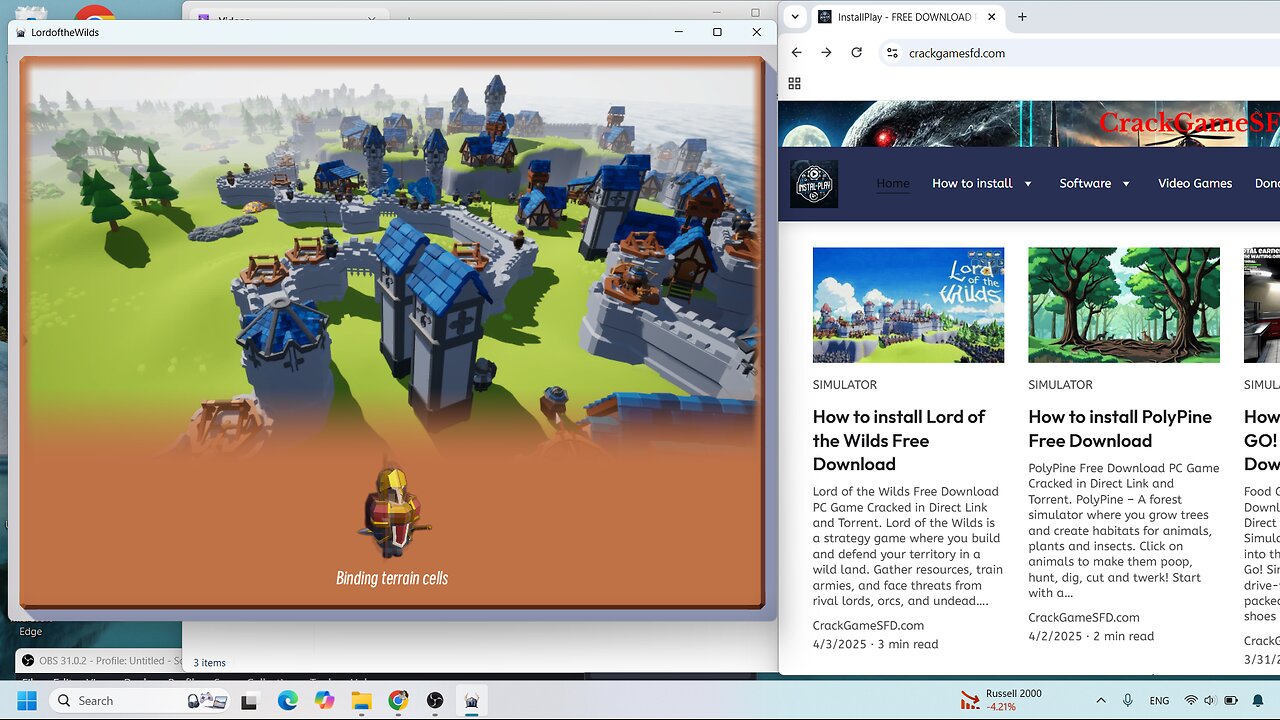
Task: Reload the crackgamesfd.com page
Action: pos(856,53)
